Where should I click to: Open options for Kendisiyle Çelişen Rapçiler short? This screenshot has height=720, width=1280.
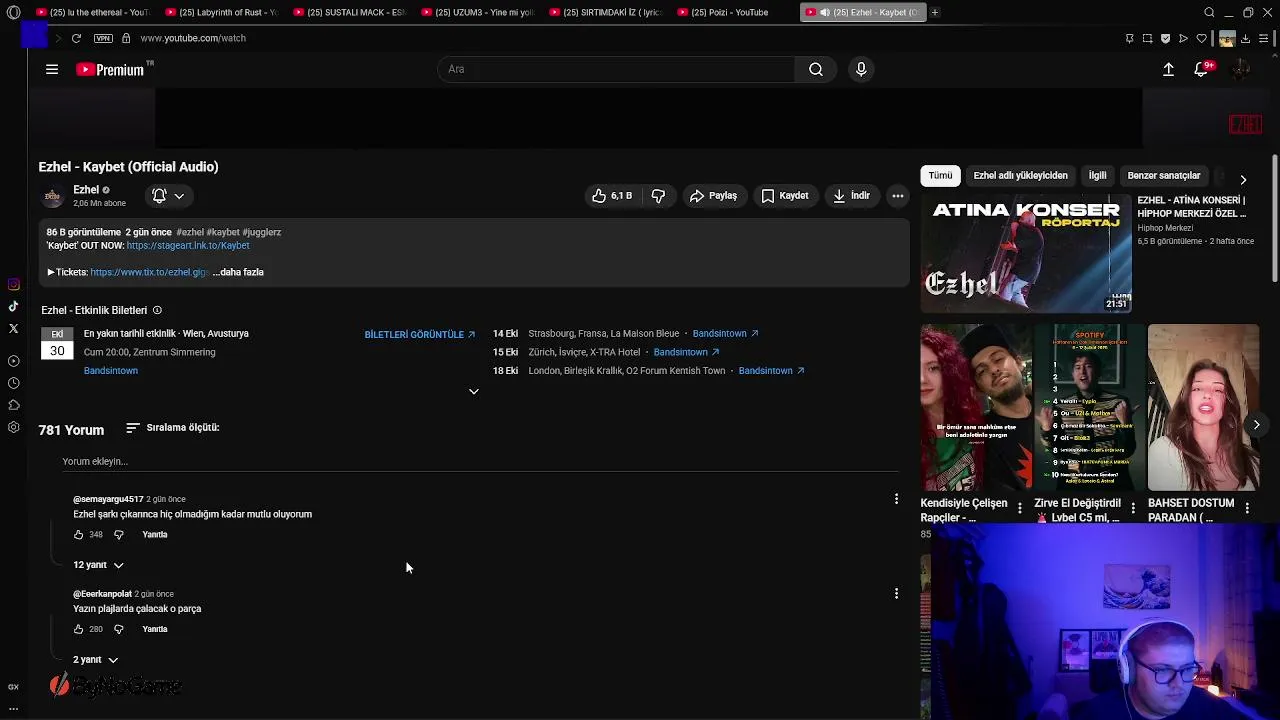1019,509
